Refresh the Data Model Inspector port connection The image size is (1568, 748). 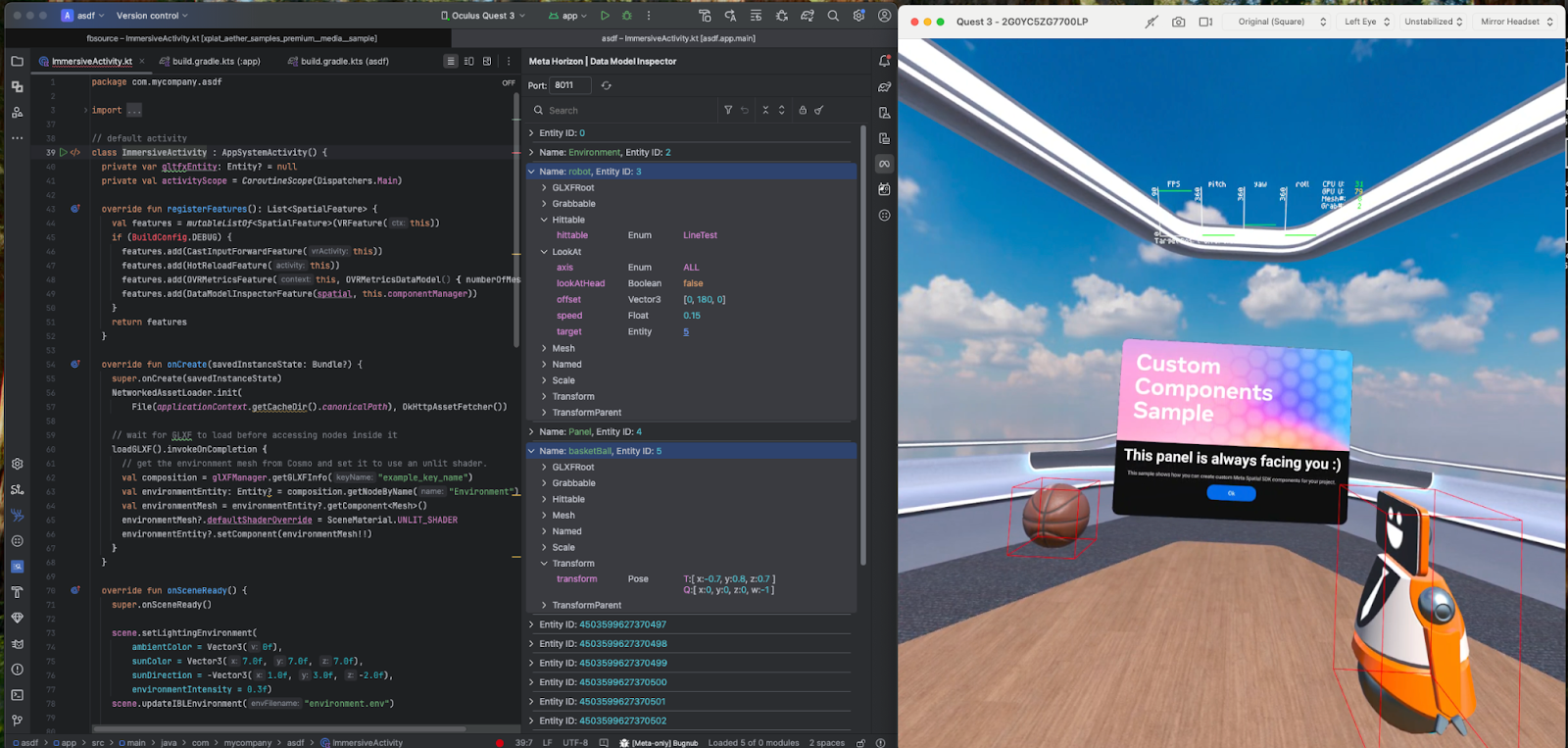click(x=607, y=85)
